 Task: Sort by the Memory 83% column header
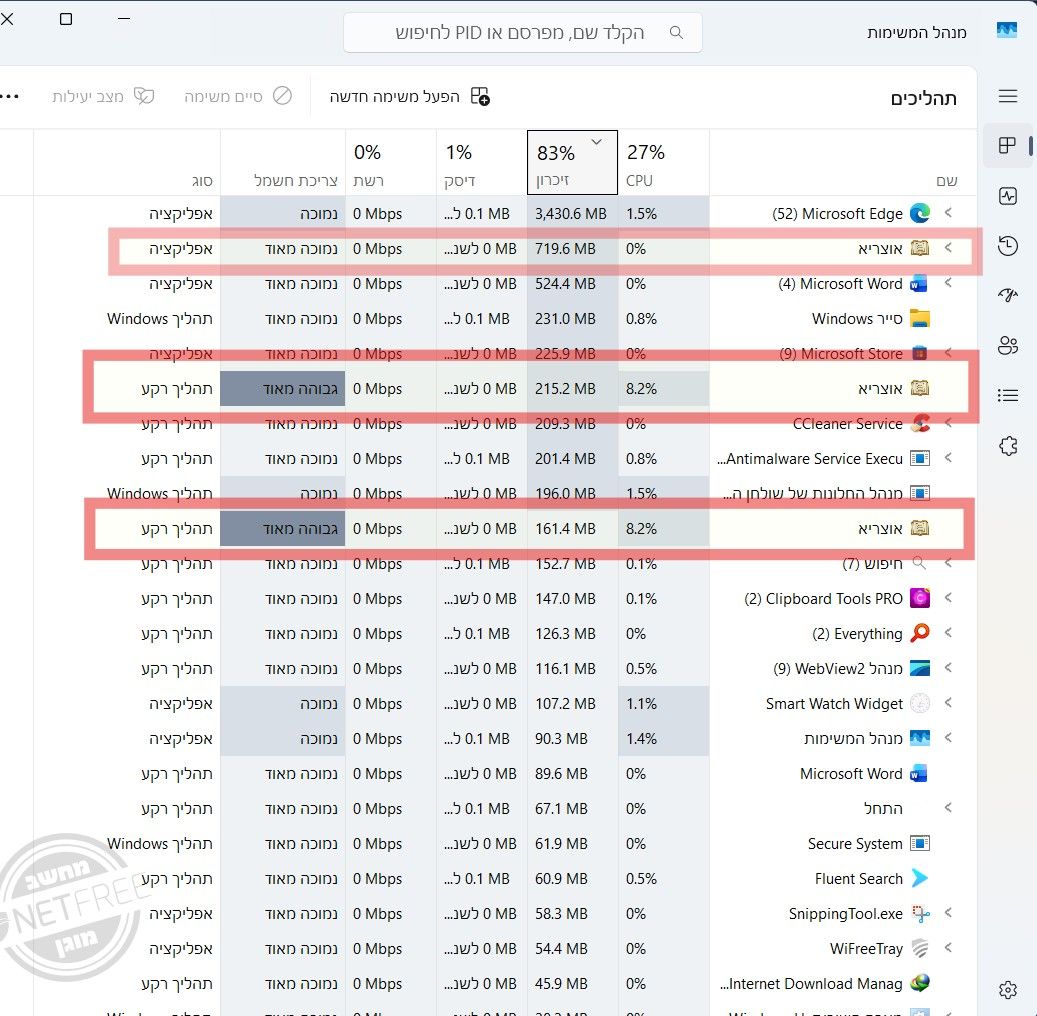(572, 163)
